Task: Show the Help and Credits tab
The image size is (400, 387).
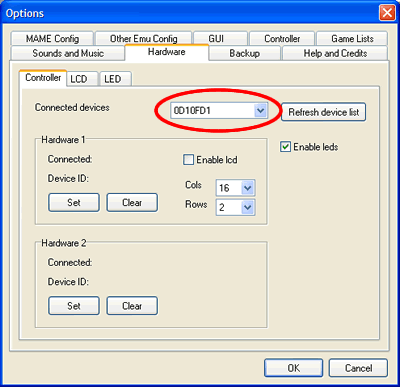Action: click(x=335, y=53)
